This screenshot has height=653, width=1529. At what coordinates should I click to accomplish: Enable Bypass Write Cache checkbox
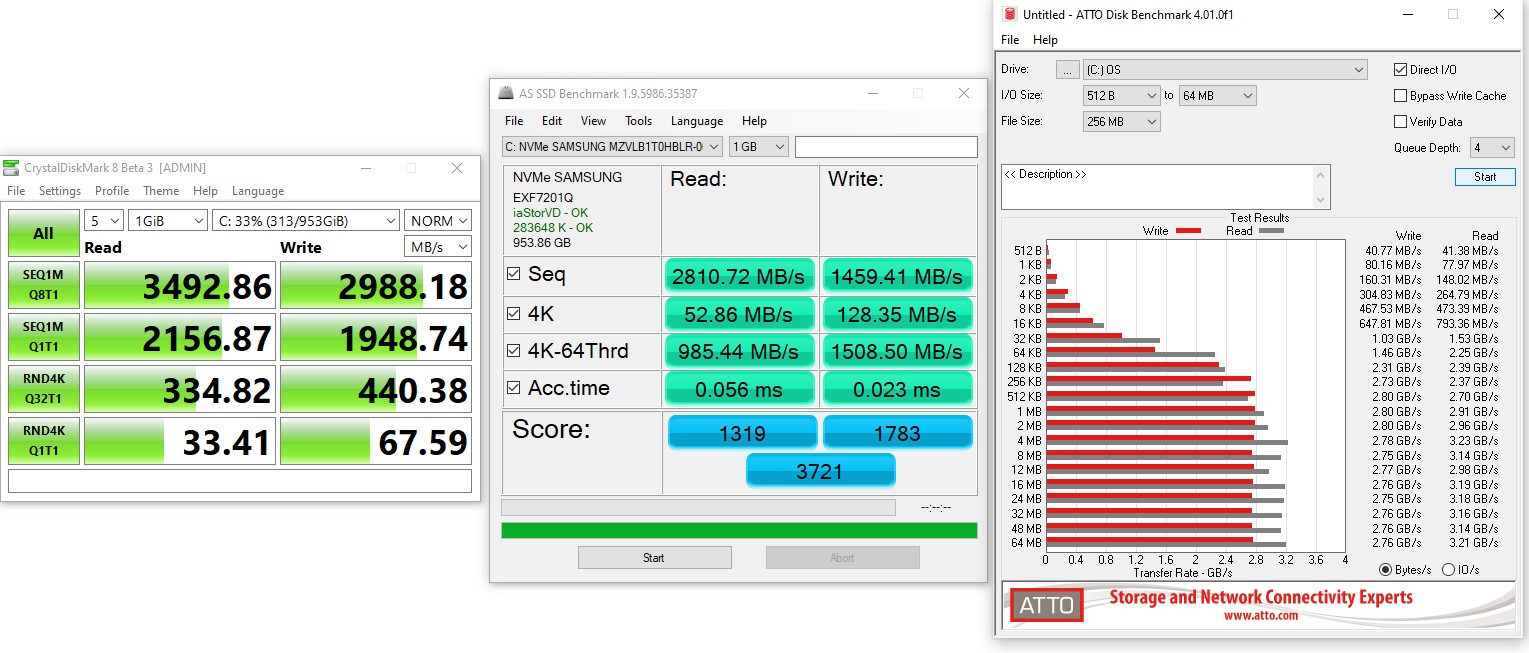[x=1401, y=96]
